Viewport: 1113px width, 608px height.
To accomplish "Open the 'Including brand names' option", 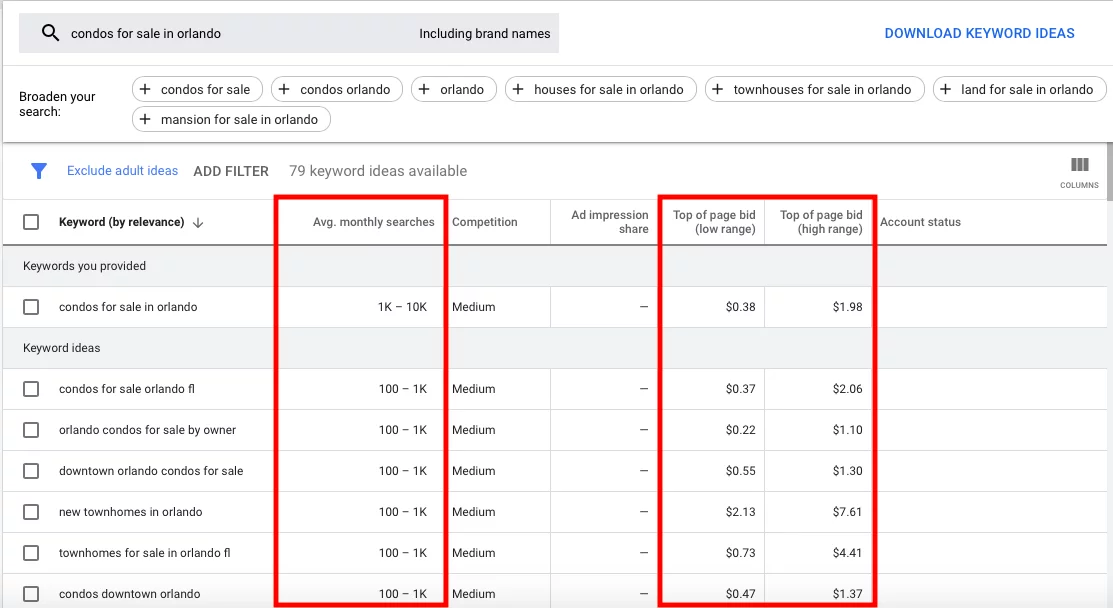I will click(485, 33).
